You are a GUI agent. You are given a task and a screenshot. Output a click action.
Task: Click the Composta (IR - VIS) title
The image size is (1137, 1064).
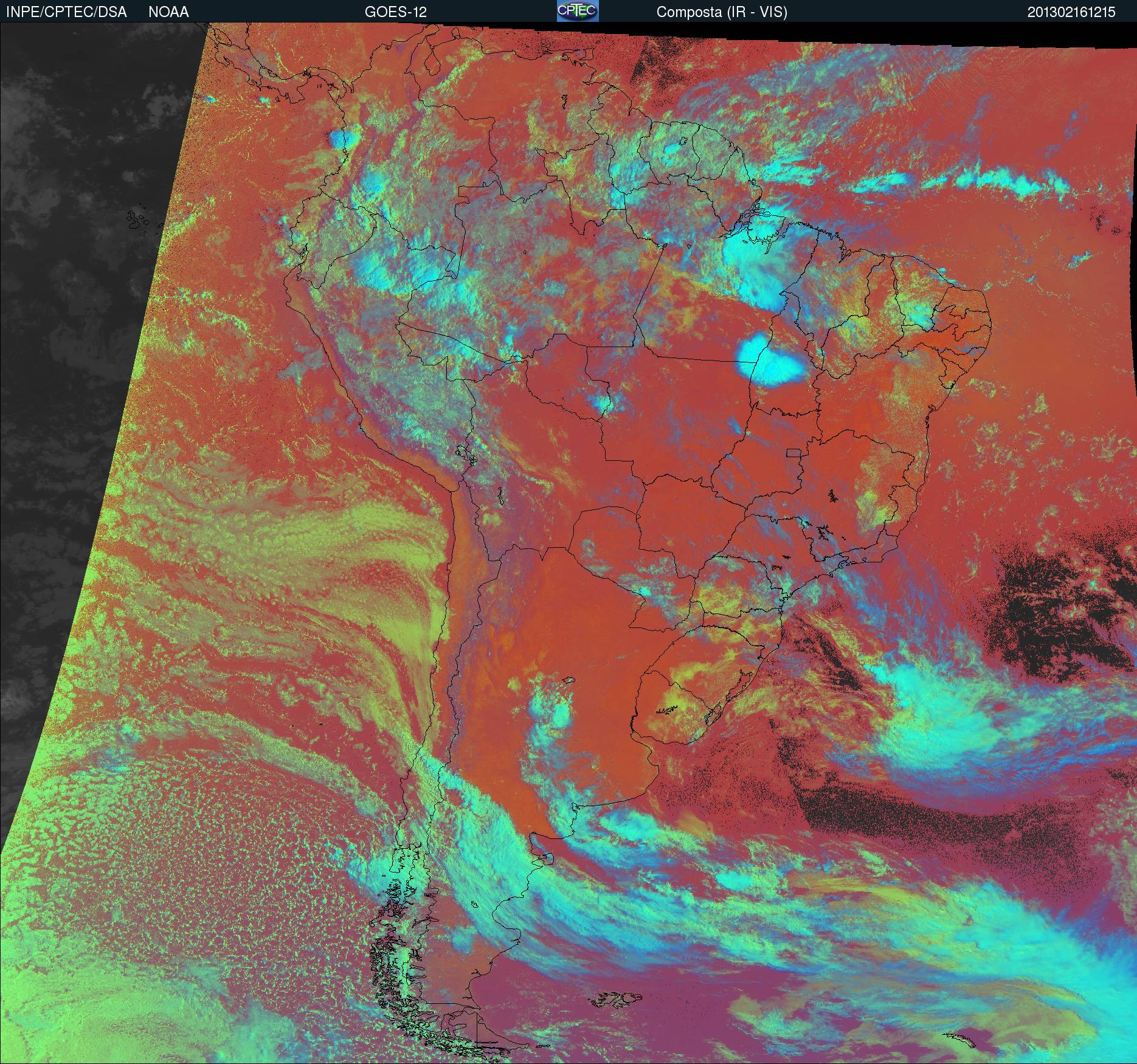click(722, 12)
